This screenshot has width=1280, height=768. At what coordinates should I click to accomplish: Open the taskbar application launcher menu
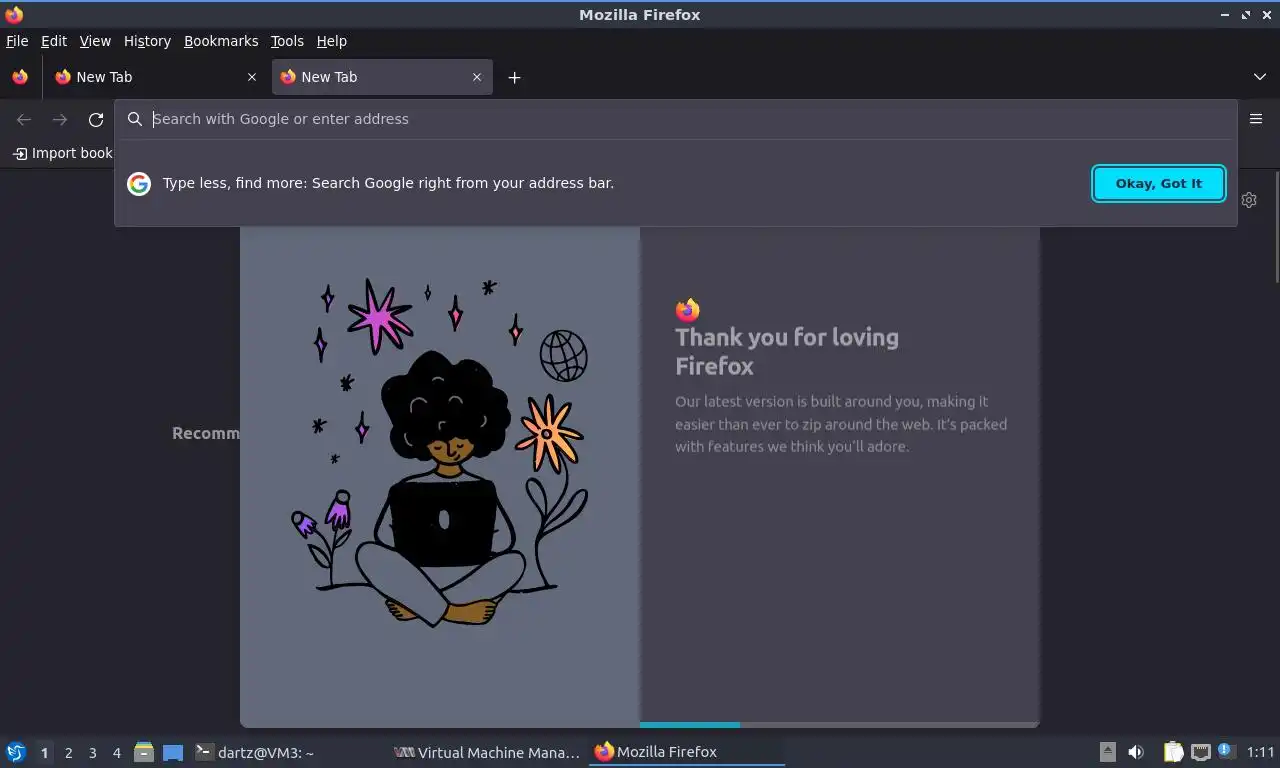[16, 752]
